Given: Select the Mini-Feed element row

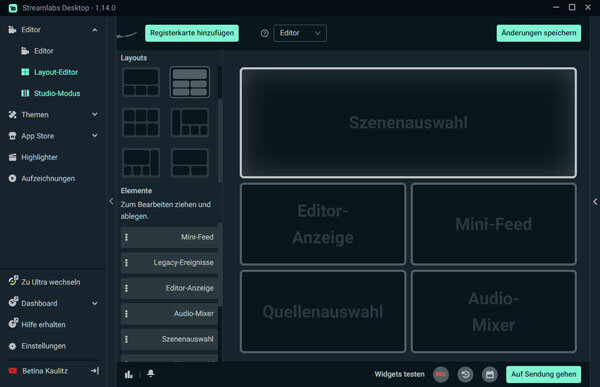Looking at the screenshot, I should pyautogui.click(x=169, y=237).
